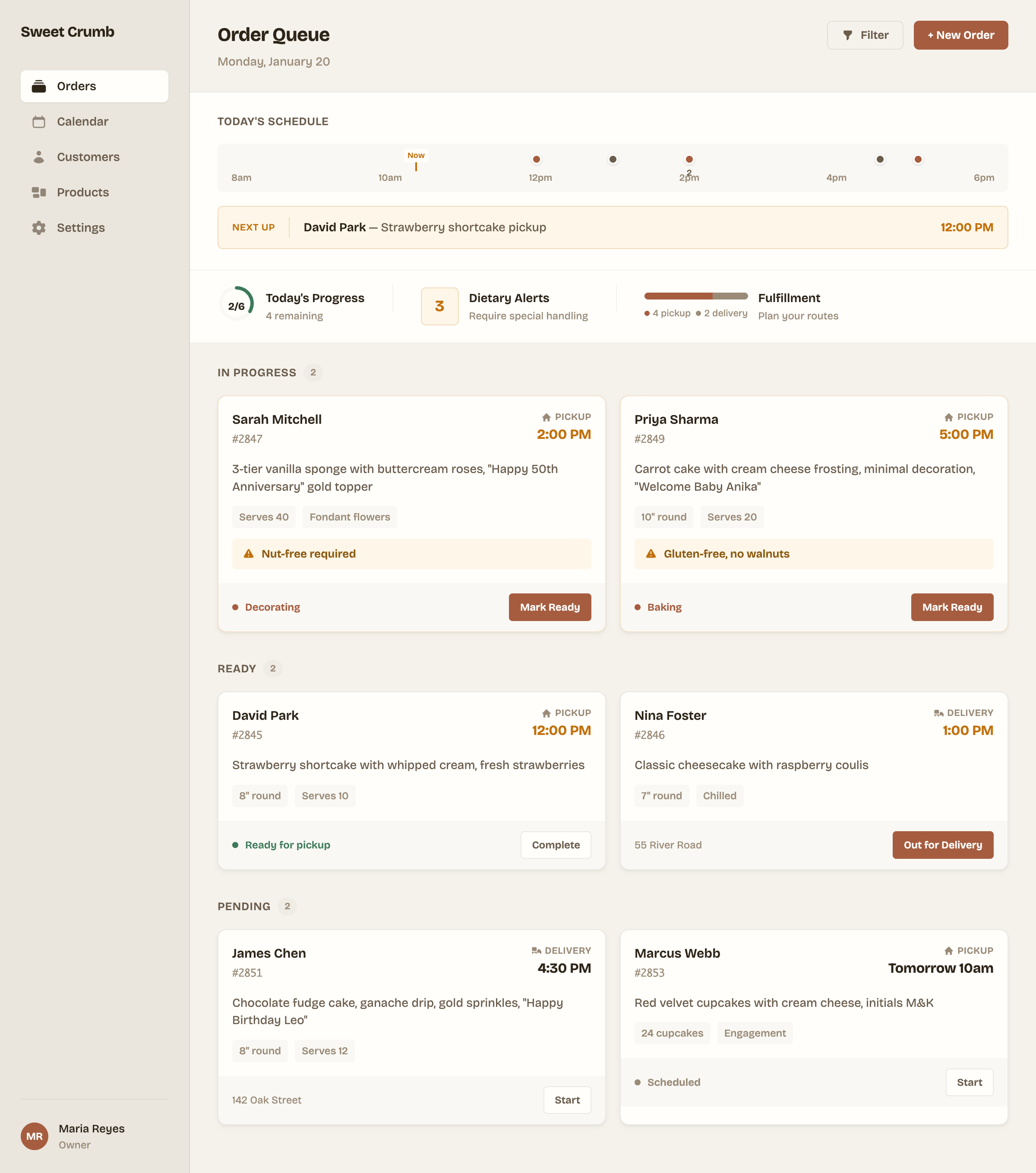Open Settings using the gear icon

point(38,228)
